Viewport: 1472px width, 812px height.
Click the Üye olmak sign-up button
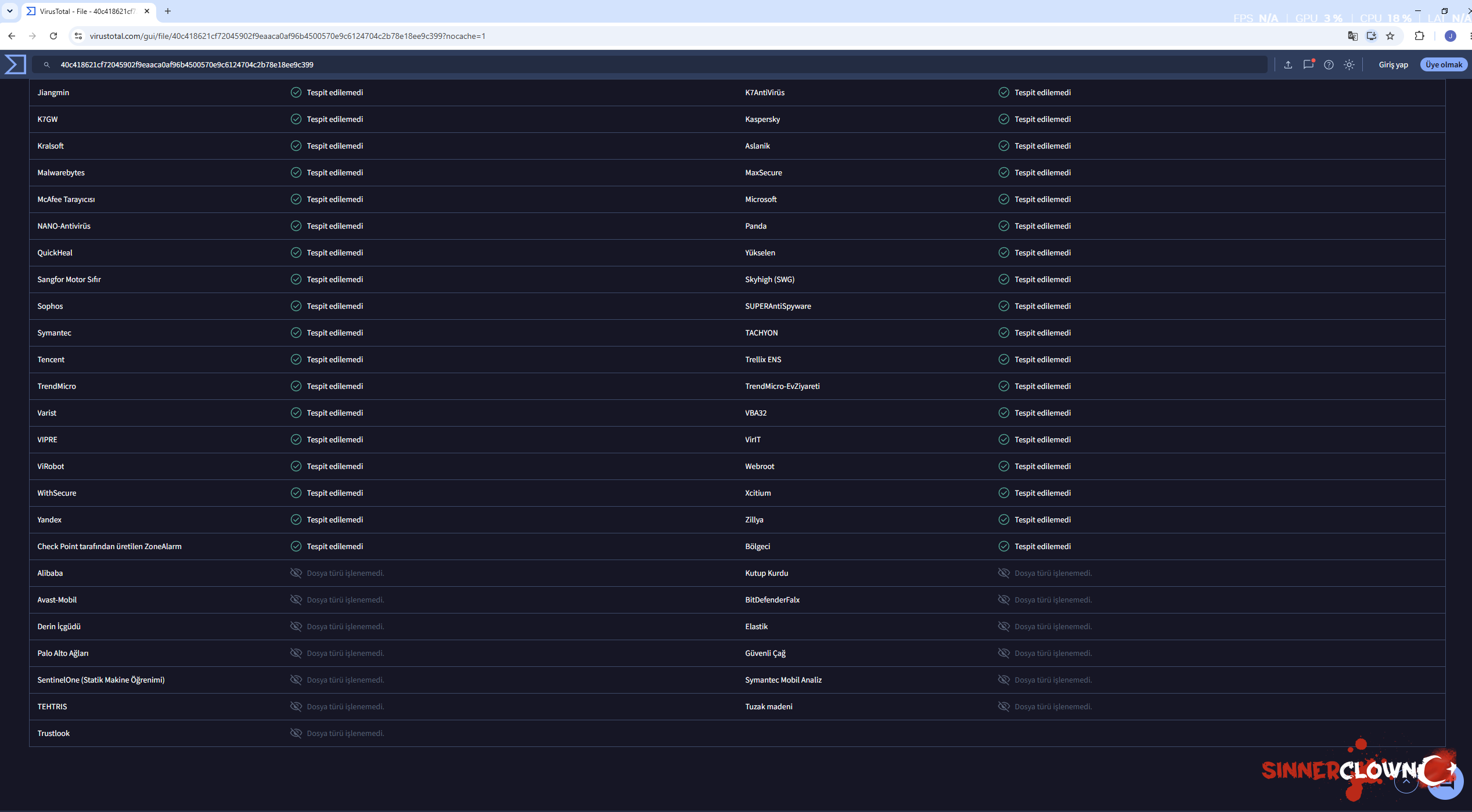point(1444,64)
